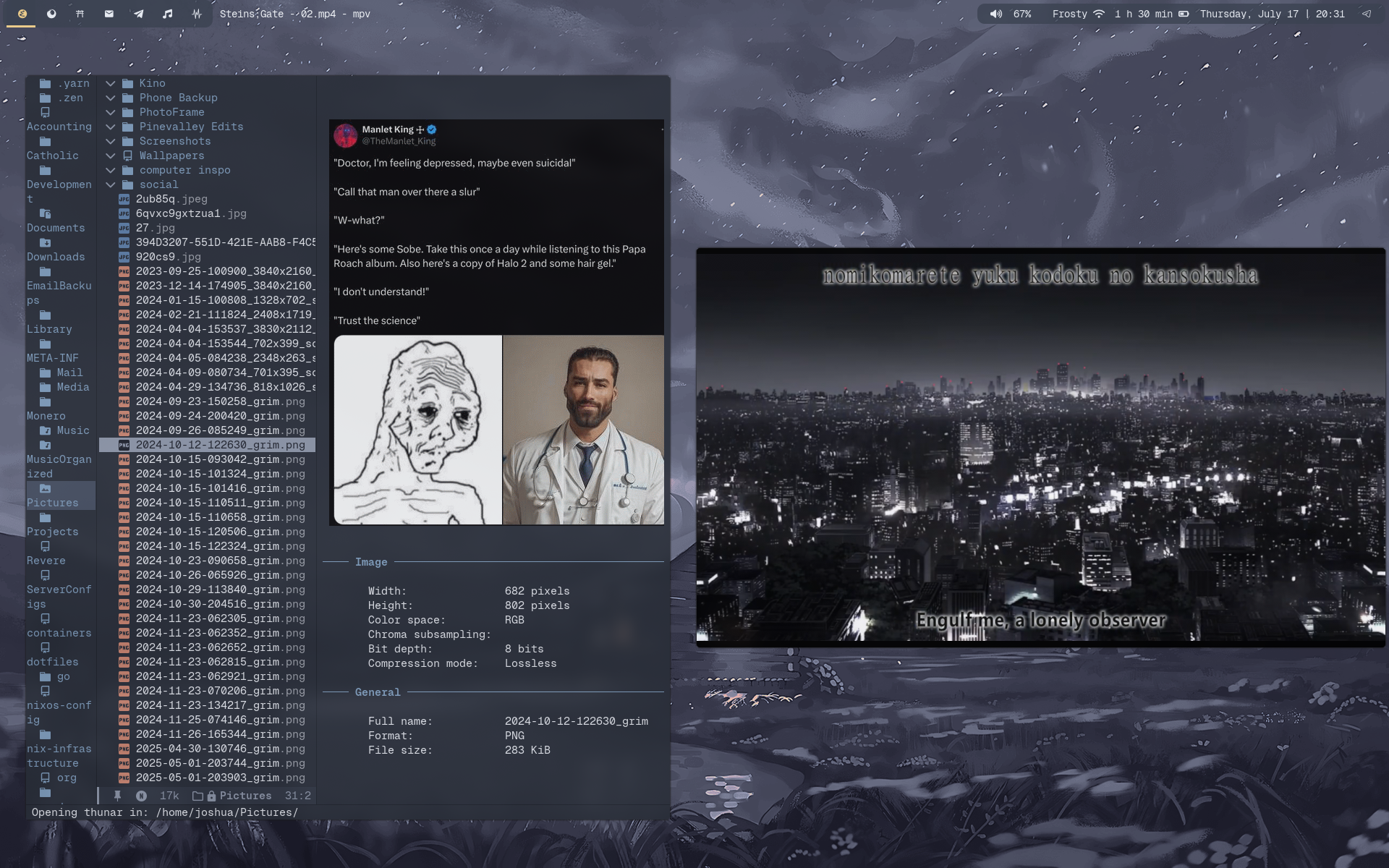
Task: Expand the PhotoFrame folder chevron
Action: [111, 112]
